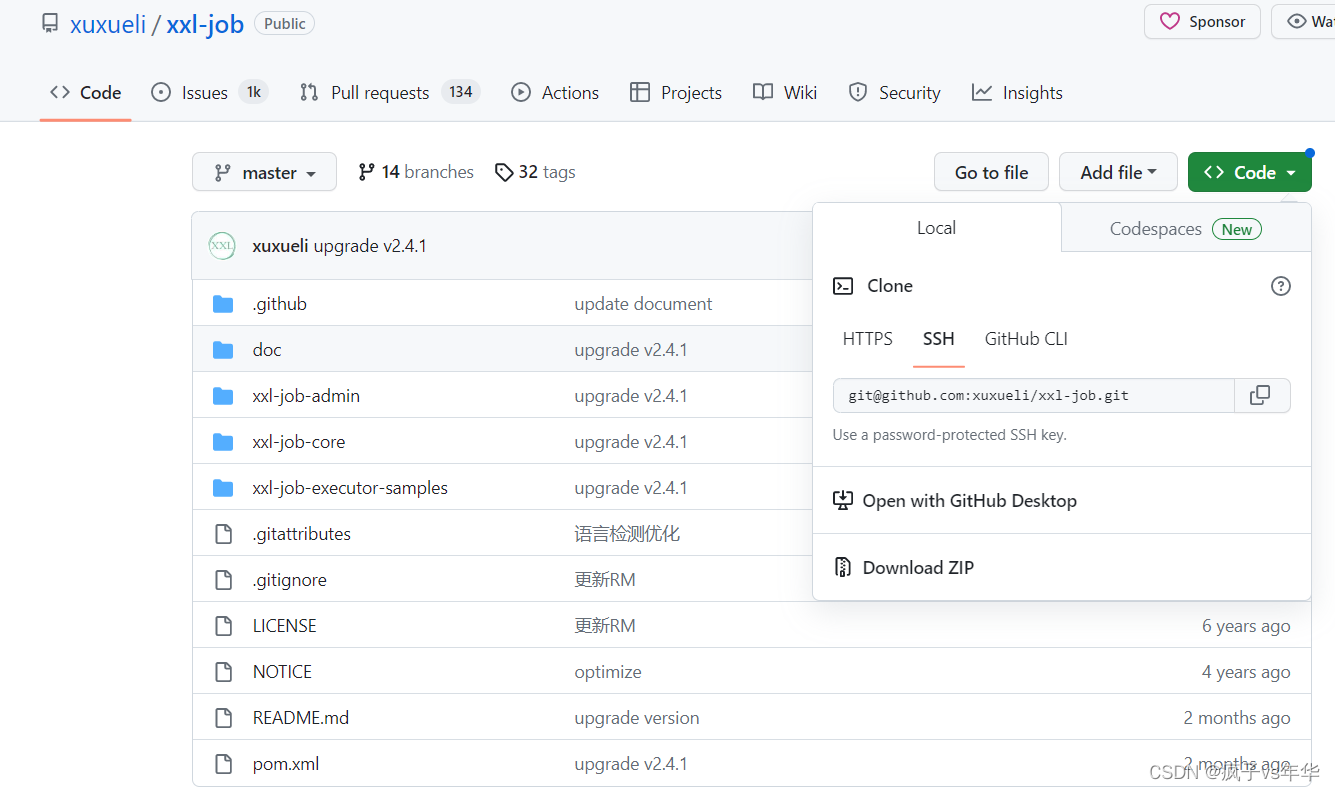This screenshot has width=1335, height=791.
Task: Click the terminal icon next to Clone
Action: tap(843, 286)
